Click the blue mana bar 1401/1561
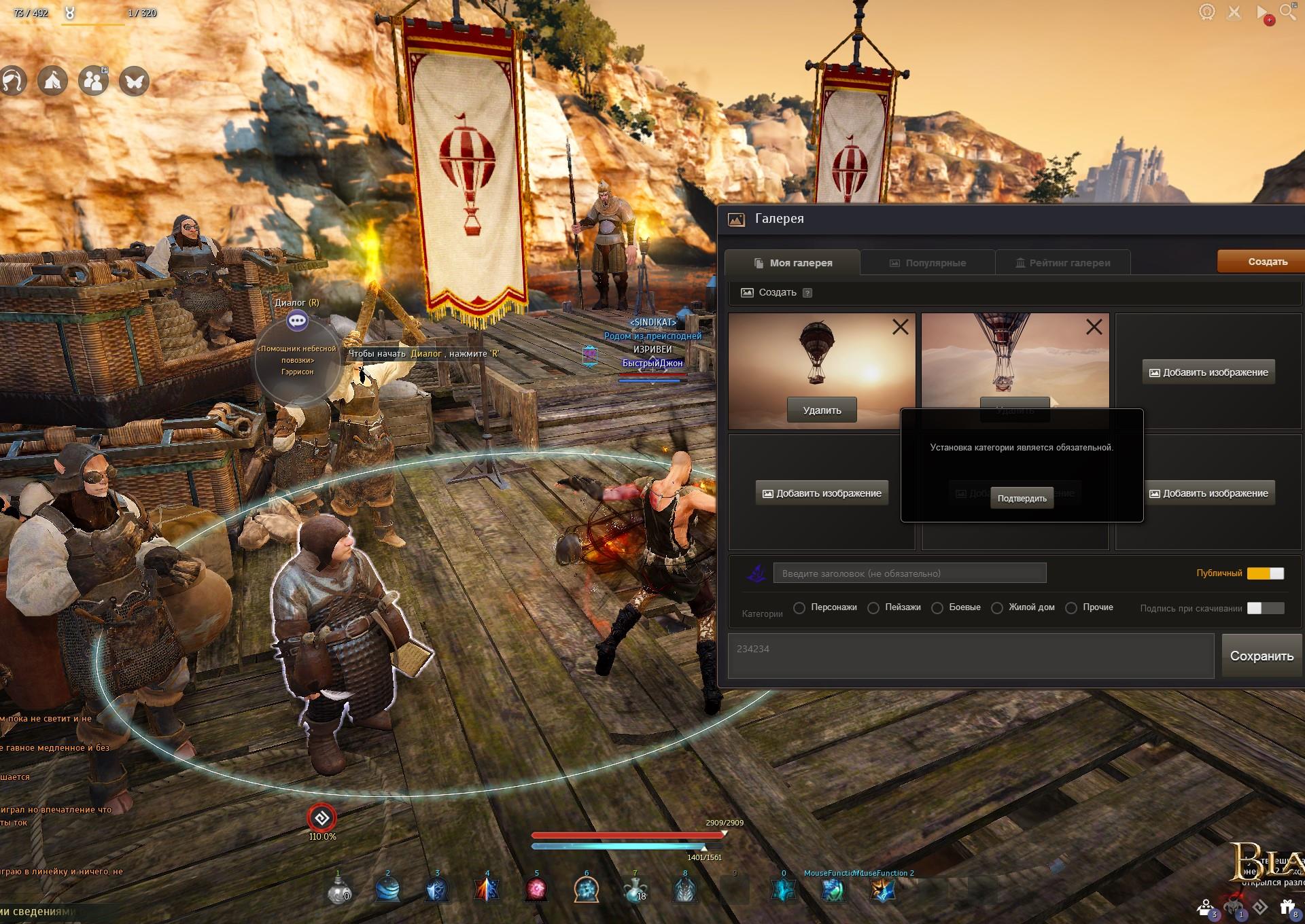This screenshot has height=924, width=1305. point(618,847)
